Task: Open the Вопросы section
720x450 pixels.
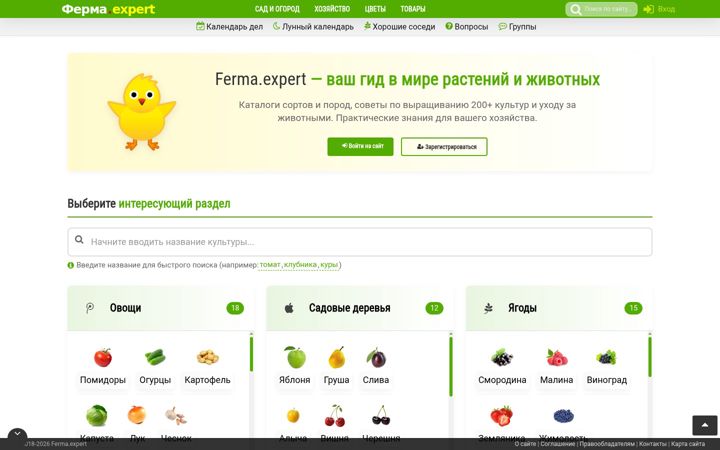Action: [467, 27]
